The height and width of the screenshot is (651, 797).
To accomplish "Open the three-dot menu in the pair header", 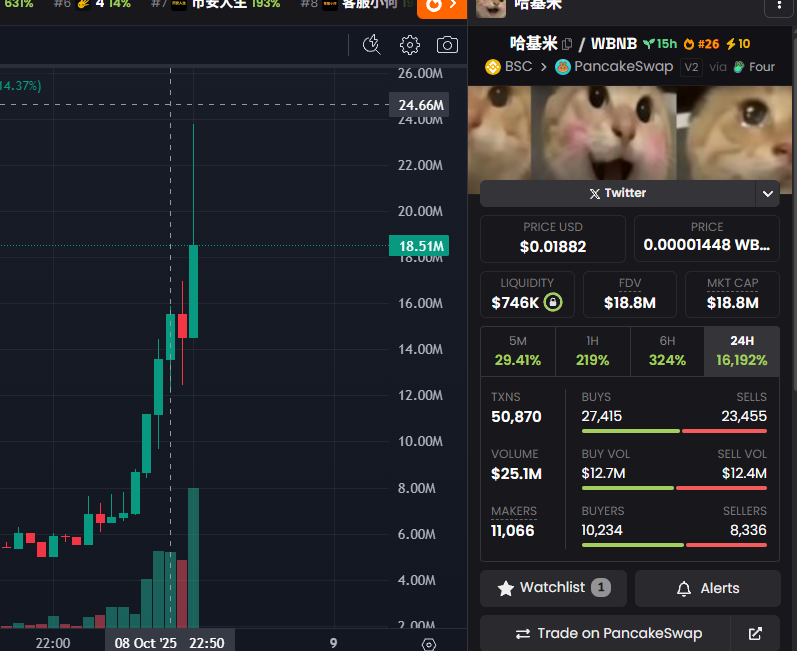I will point(779,6).
